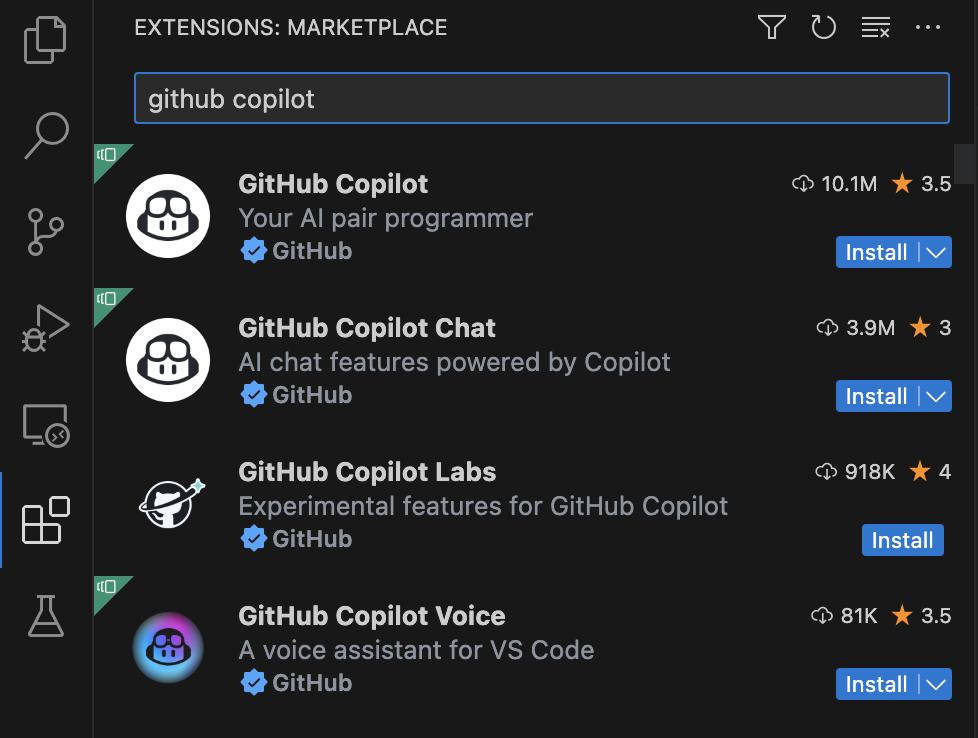978x738 pixels.
Task: Click the verified GitHub publisher badge
Action: (255, 250)
